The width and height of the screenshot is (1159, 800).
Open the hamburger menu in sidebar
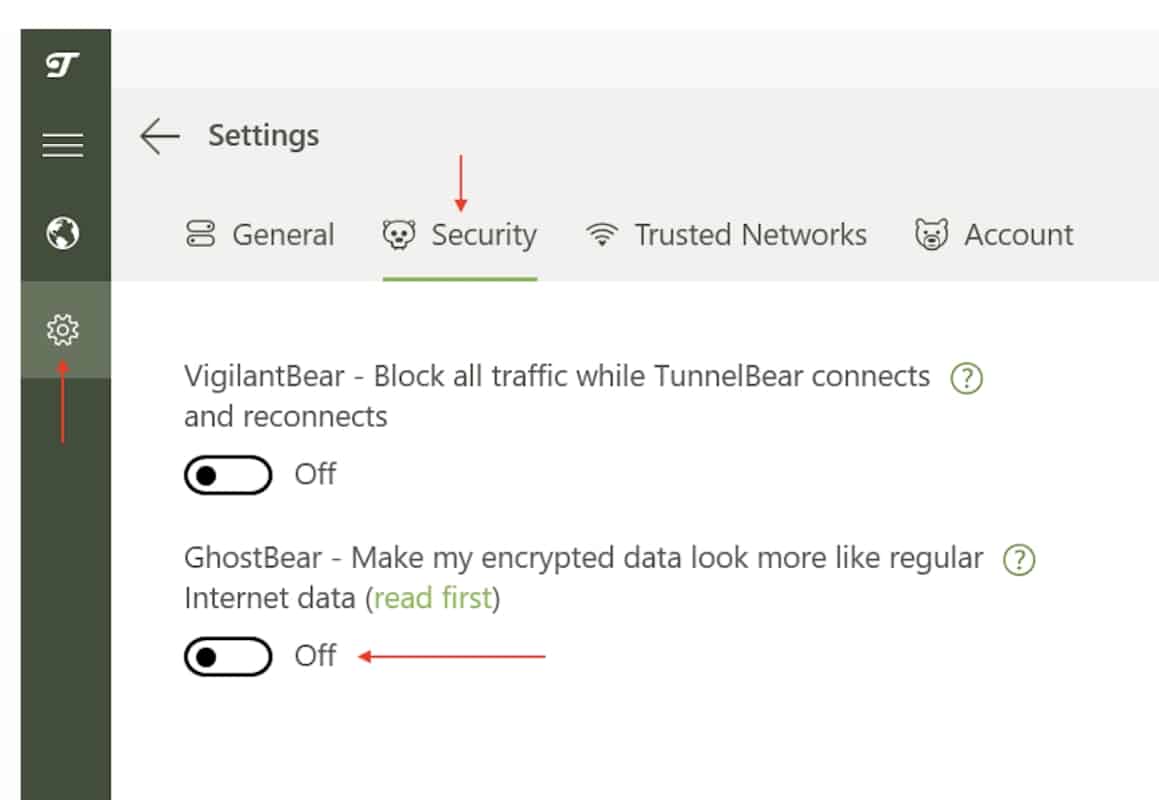63,145
